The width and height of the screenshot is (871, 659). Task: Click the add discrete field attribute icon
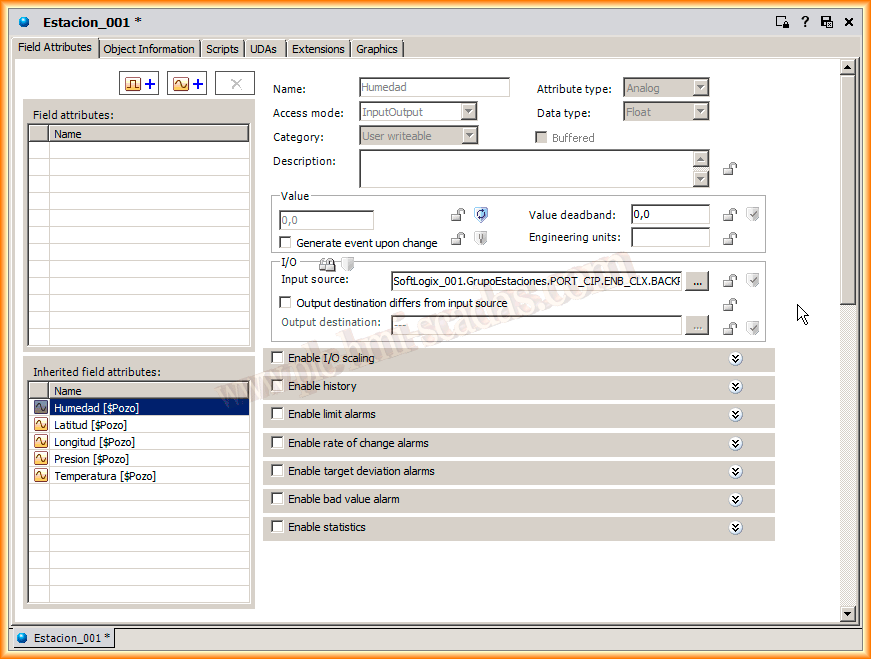pyautogui.click(x=138, y=84)
